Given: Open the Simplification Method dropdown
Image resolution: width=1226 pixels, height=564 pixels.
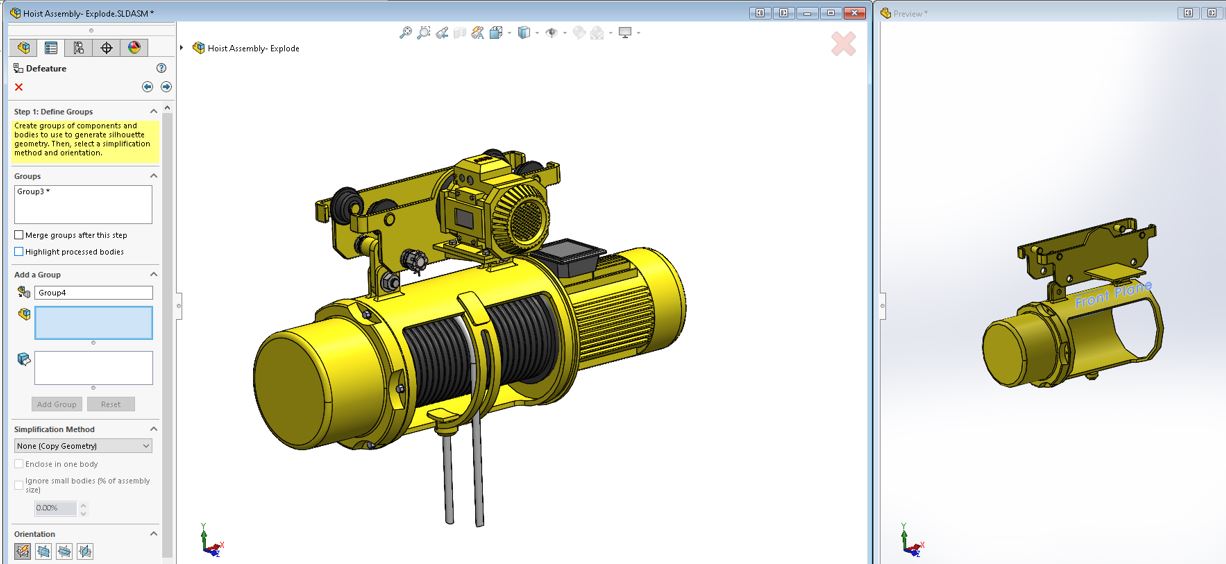Looking at the screenshot, I should [x=83, y=446].
